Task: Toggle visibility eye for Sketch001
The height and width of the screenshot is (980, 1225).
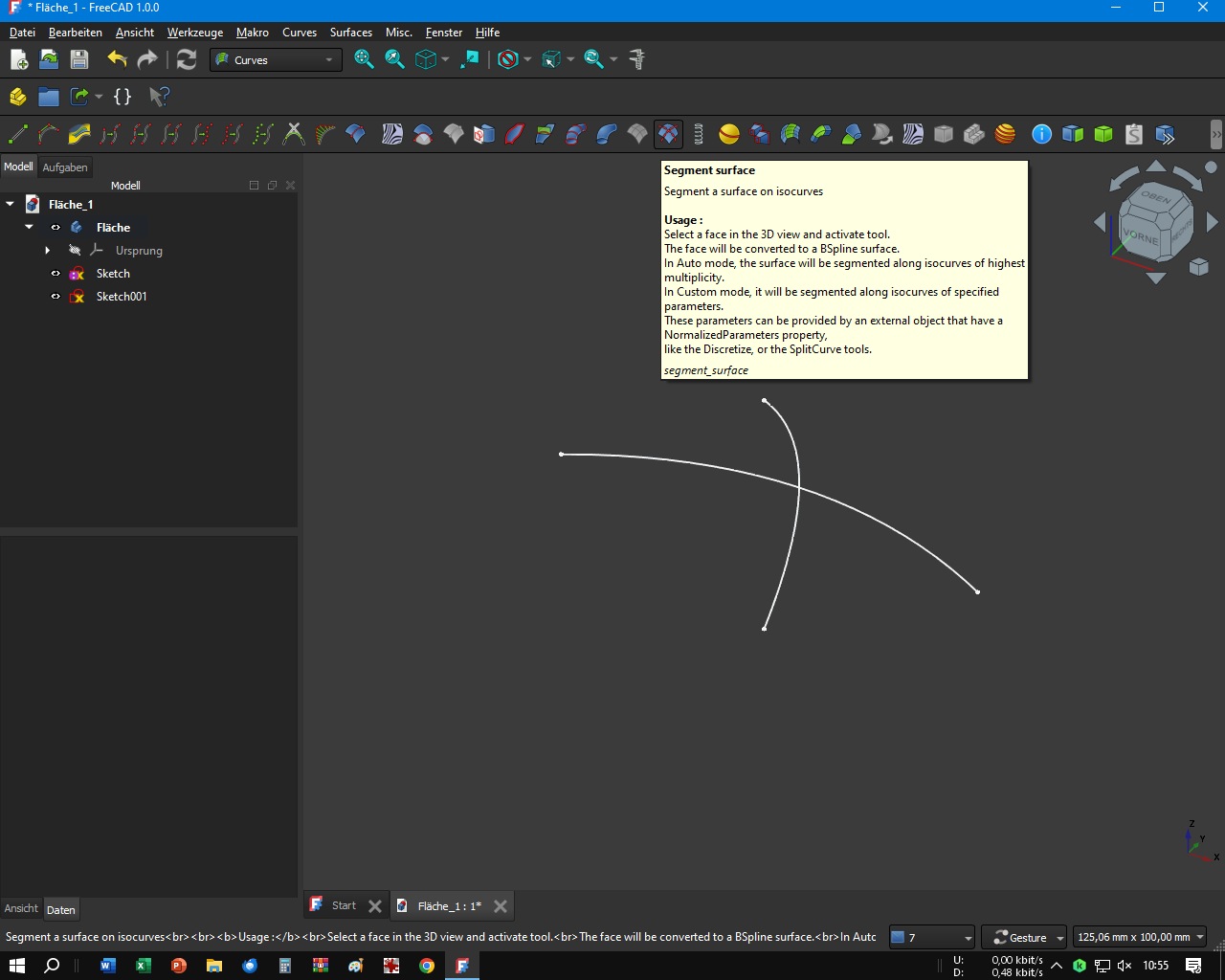Action: point(56,297)
